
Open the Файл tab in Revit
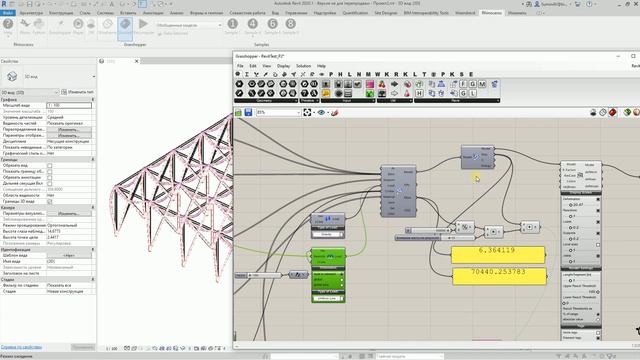point(8,13)
